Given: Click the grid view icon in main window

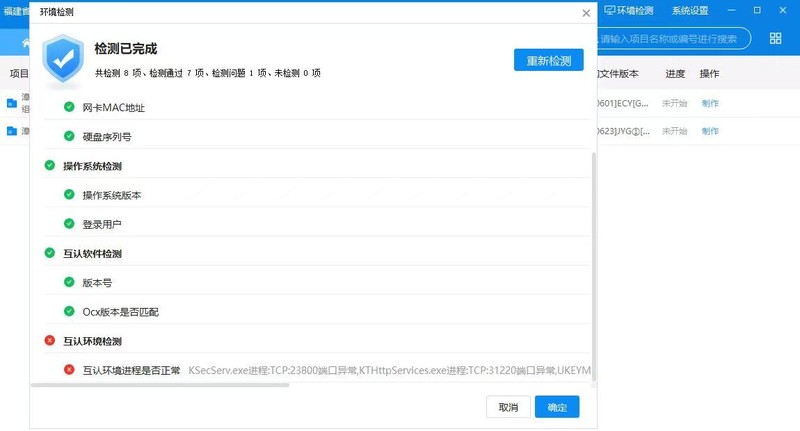Looking at the screenshot, I should coord(776,38).
